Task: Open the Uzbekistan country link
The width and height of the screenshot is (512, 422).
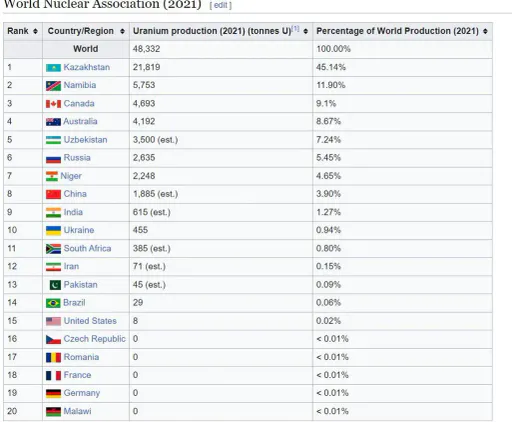Action: (x=85, y=140)
